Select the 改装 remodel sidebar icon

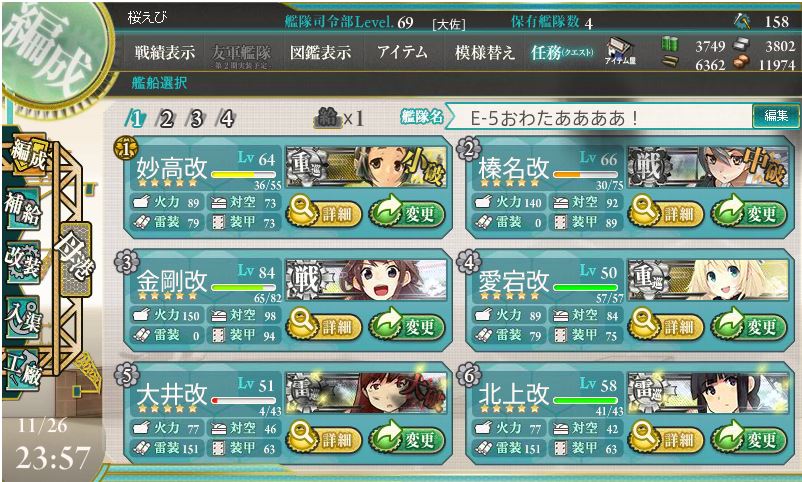coord(21,261)
